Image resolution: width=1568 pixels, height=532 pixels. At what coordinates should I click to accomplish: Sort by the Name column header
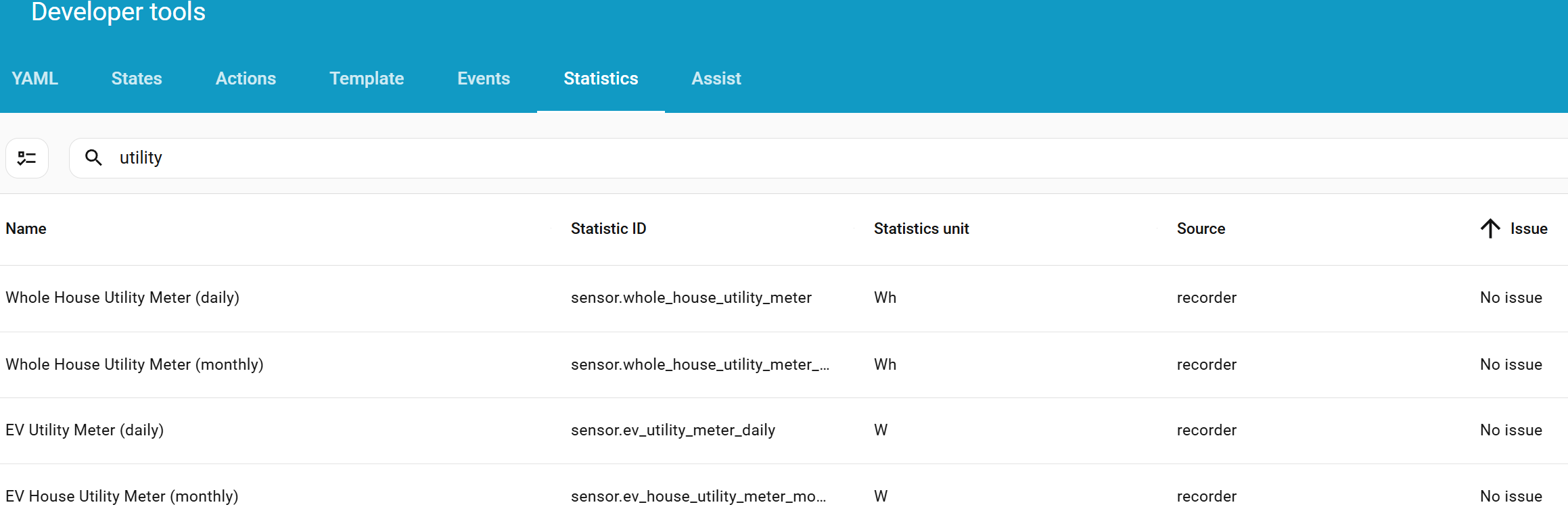pos(26,228)
